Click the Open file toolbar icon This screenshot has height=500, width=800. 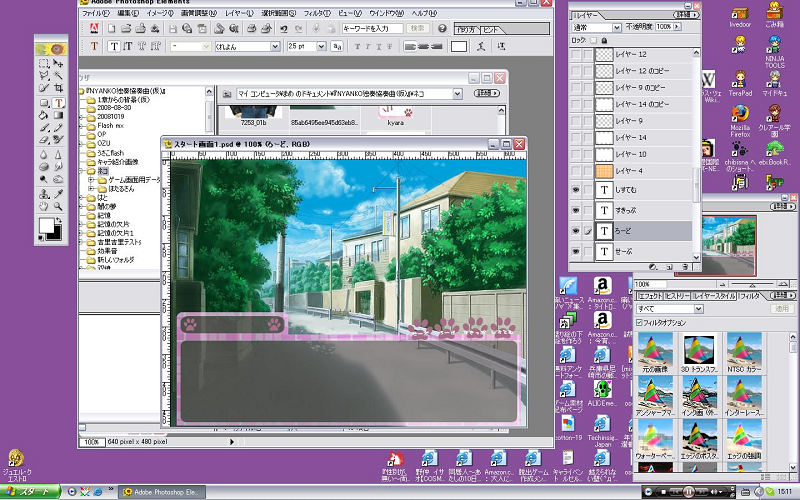[126, 29]
